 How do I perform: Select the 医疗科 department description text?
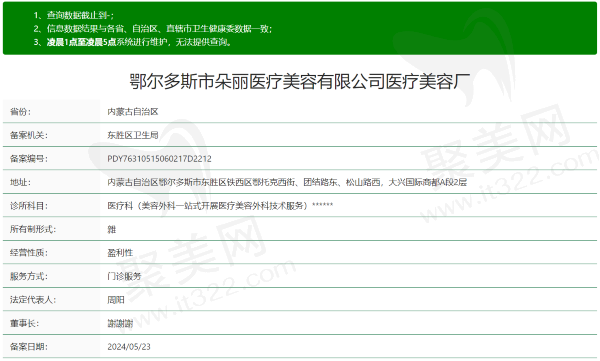click(220, 206)
